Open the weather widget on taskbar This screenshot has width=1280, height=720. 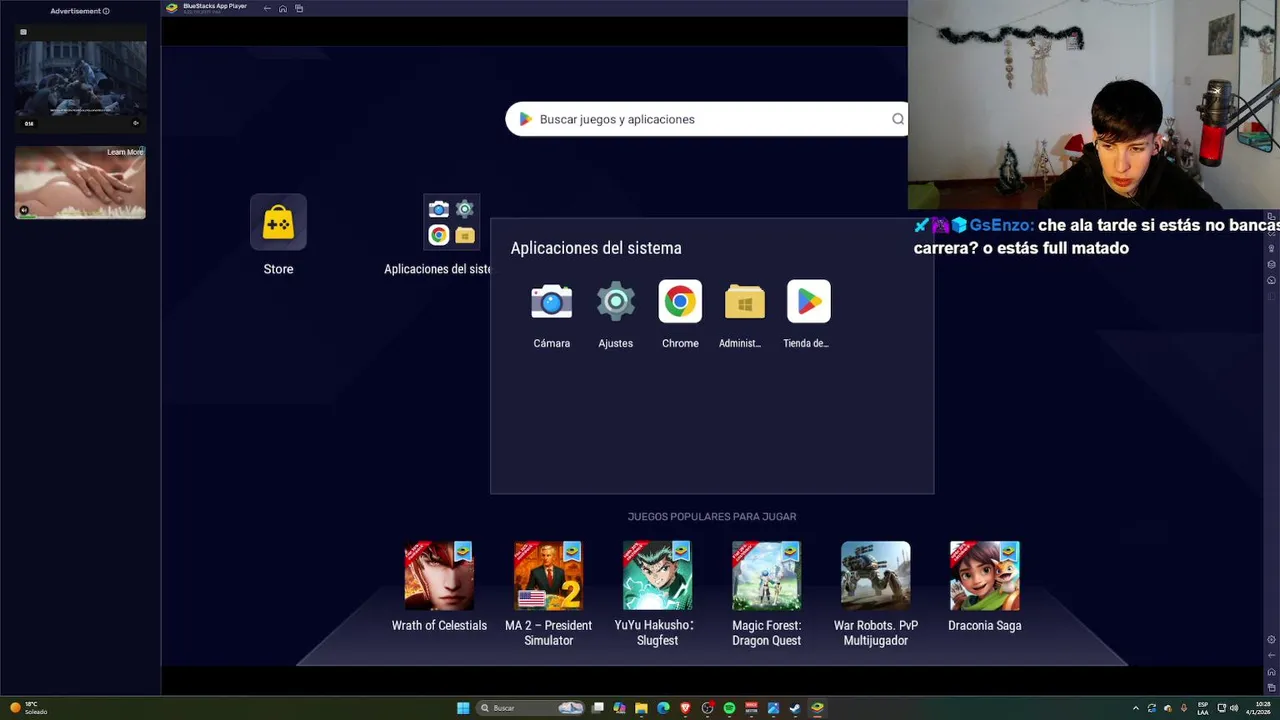pyautogui.click(x=30, y=708)
